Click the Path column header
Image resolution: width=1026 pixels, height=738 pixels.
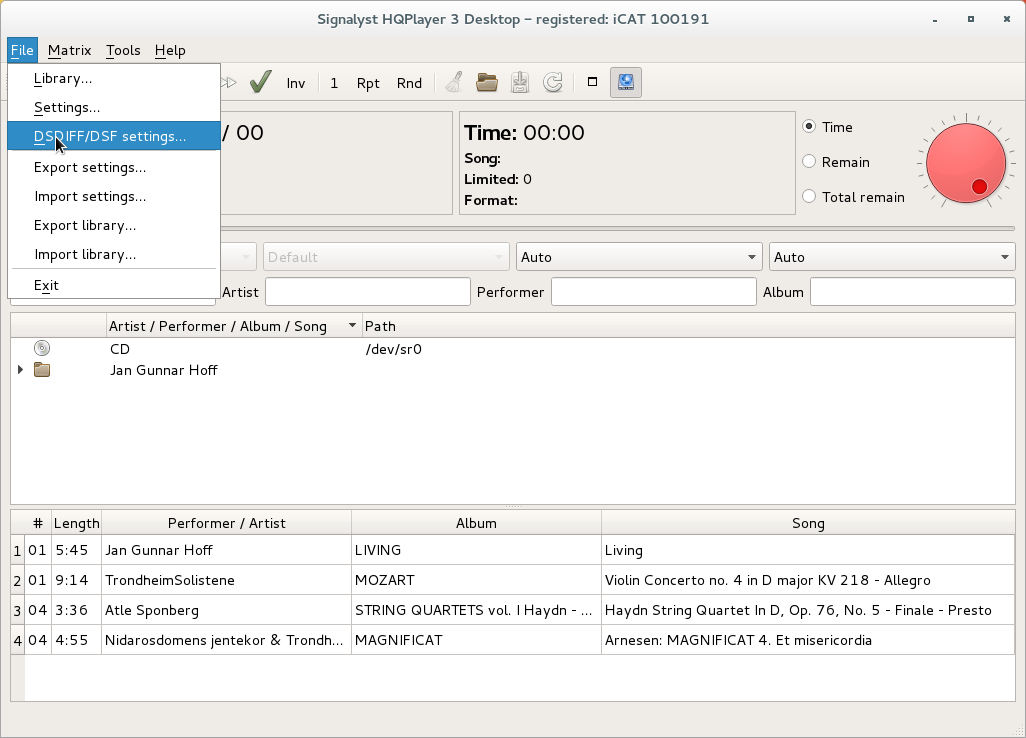pyautogui.click(x=688, y=326)
